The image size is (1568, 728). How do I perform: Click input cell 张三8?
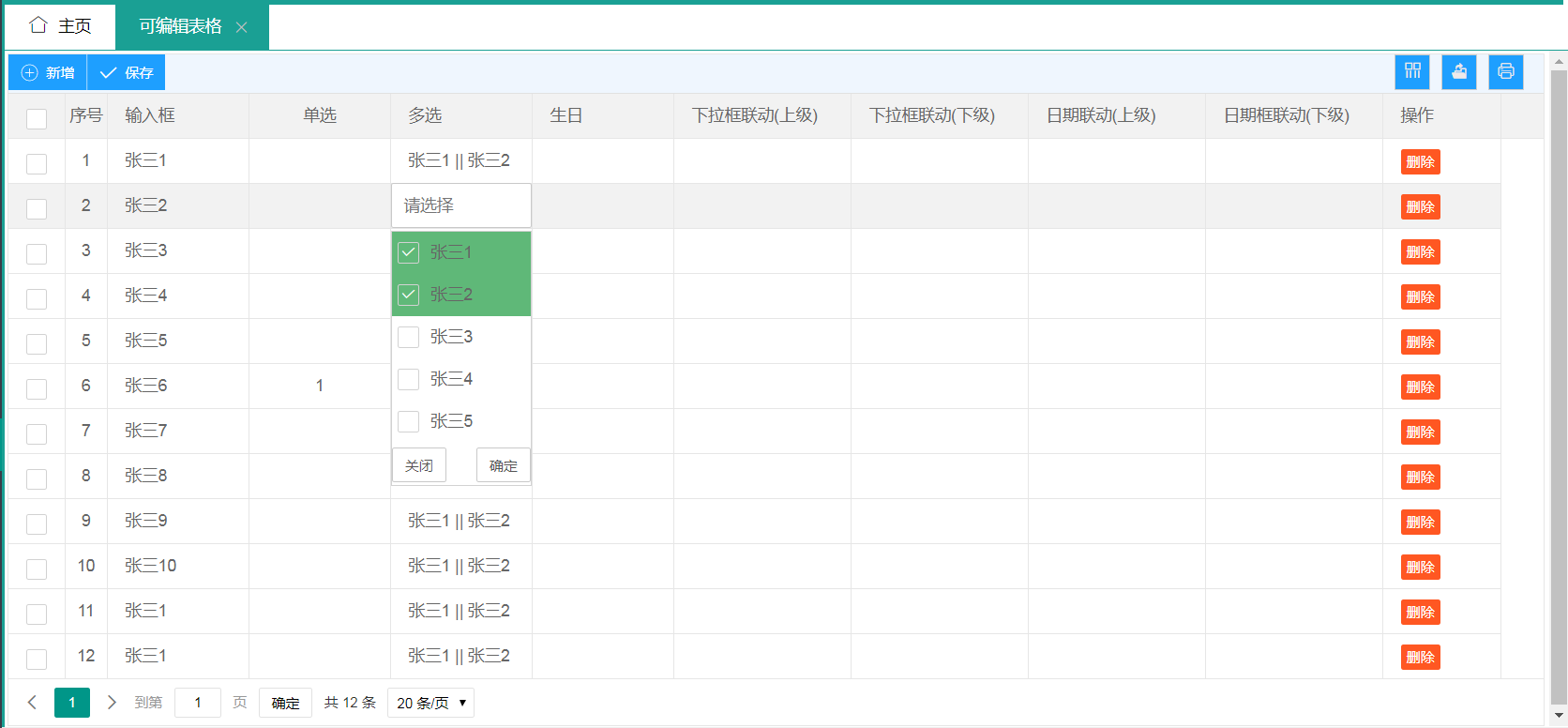click(178, 476)
